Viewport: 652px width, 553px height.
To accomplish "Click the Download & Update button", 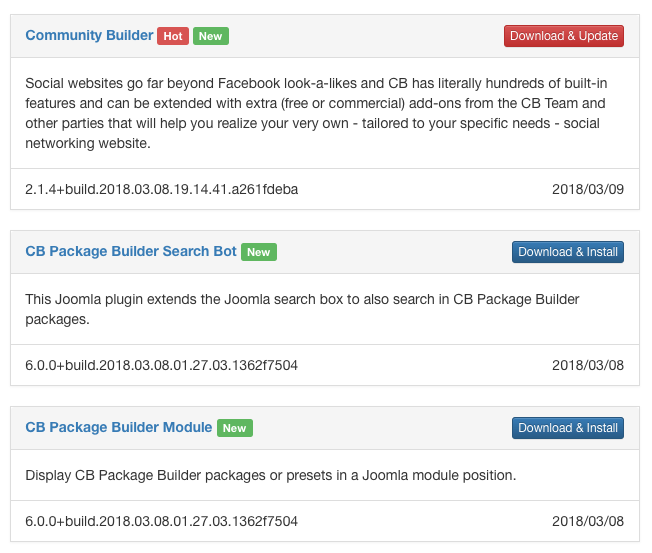I will (564, 36).
